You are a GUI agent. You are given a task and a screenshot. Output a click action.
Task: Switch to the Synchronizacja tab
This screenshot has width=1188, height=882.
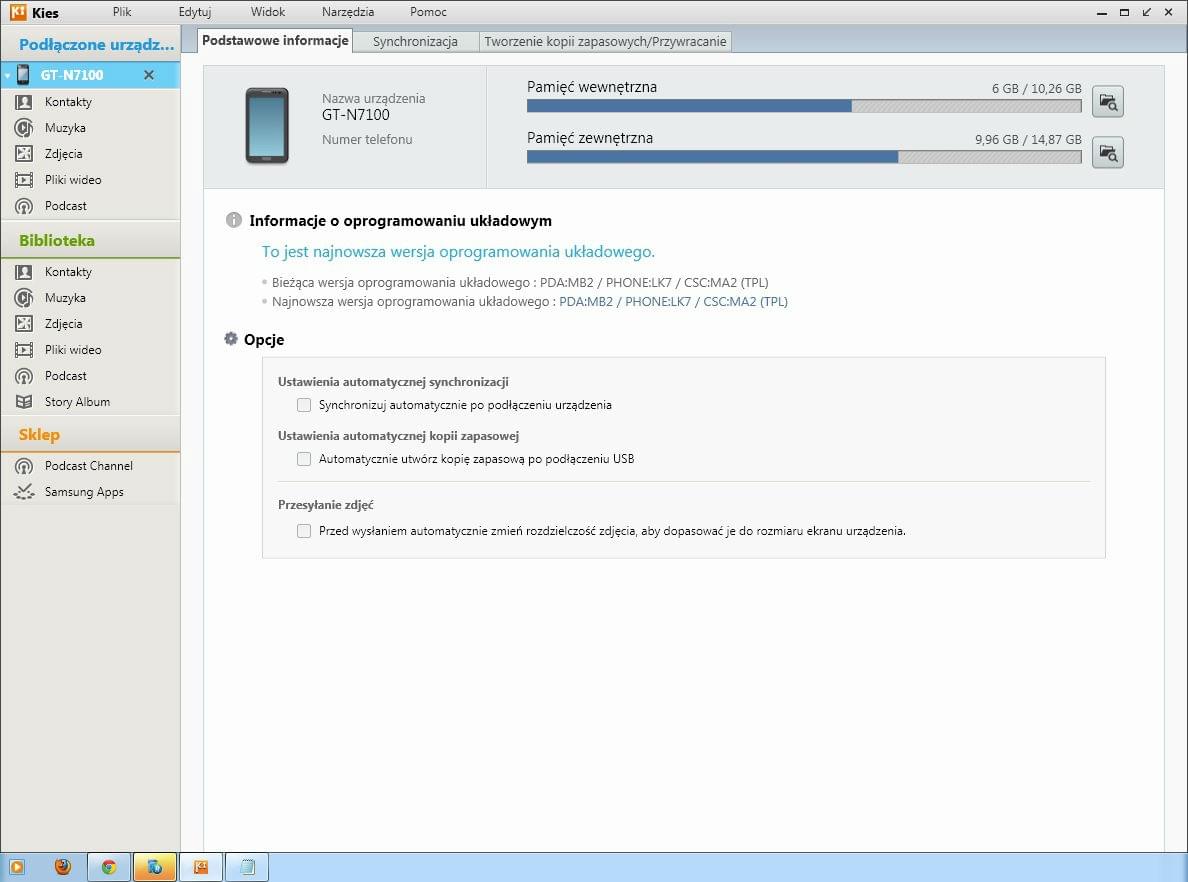click(x=415, y=42)
